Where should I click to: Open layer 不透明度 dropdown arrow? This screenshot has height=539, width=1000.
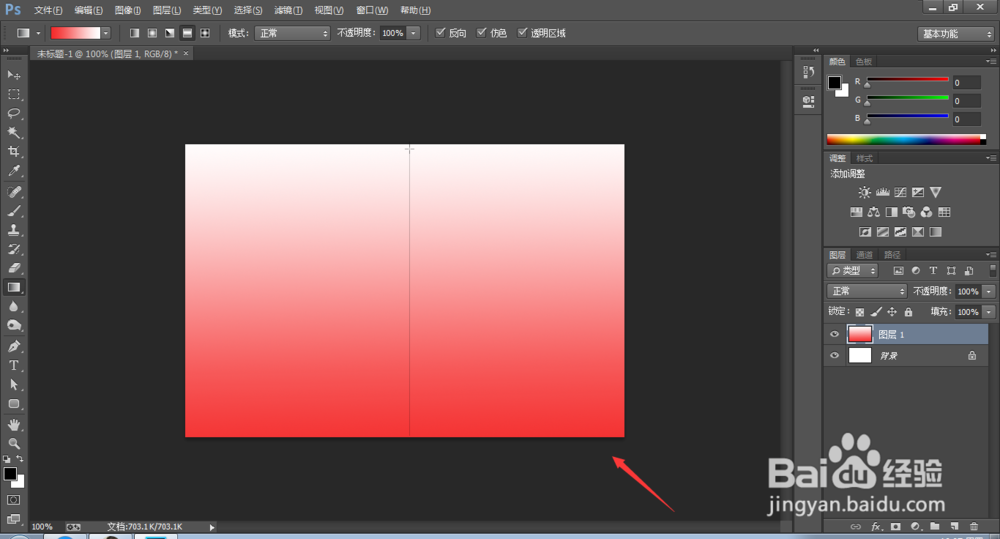click(x=989, y=292)
